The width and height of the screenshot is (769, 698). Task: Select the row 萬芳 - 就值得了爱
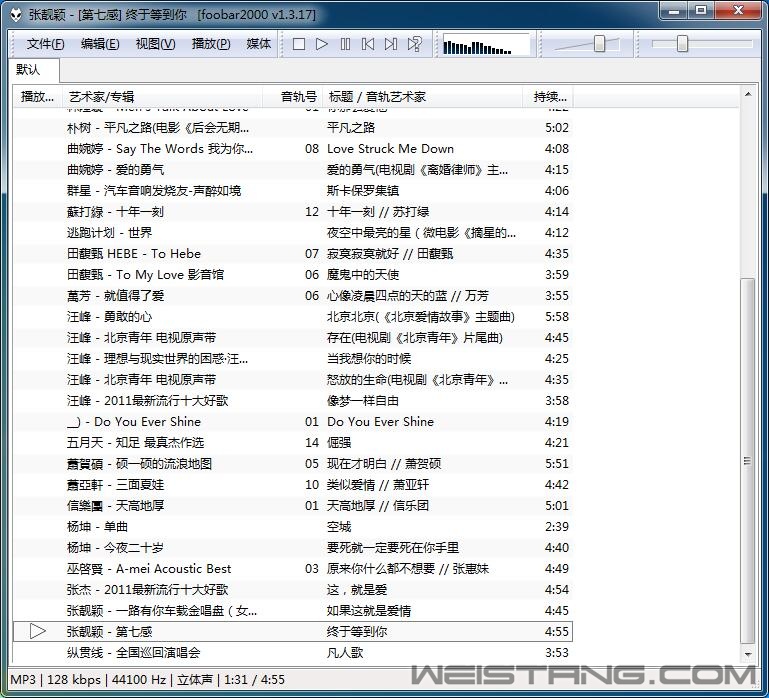click(x=293, y=296)
